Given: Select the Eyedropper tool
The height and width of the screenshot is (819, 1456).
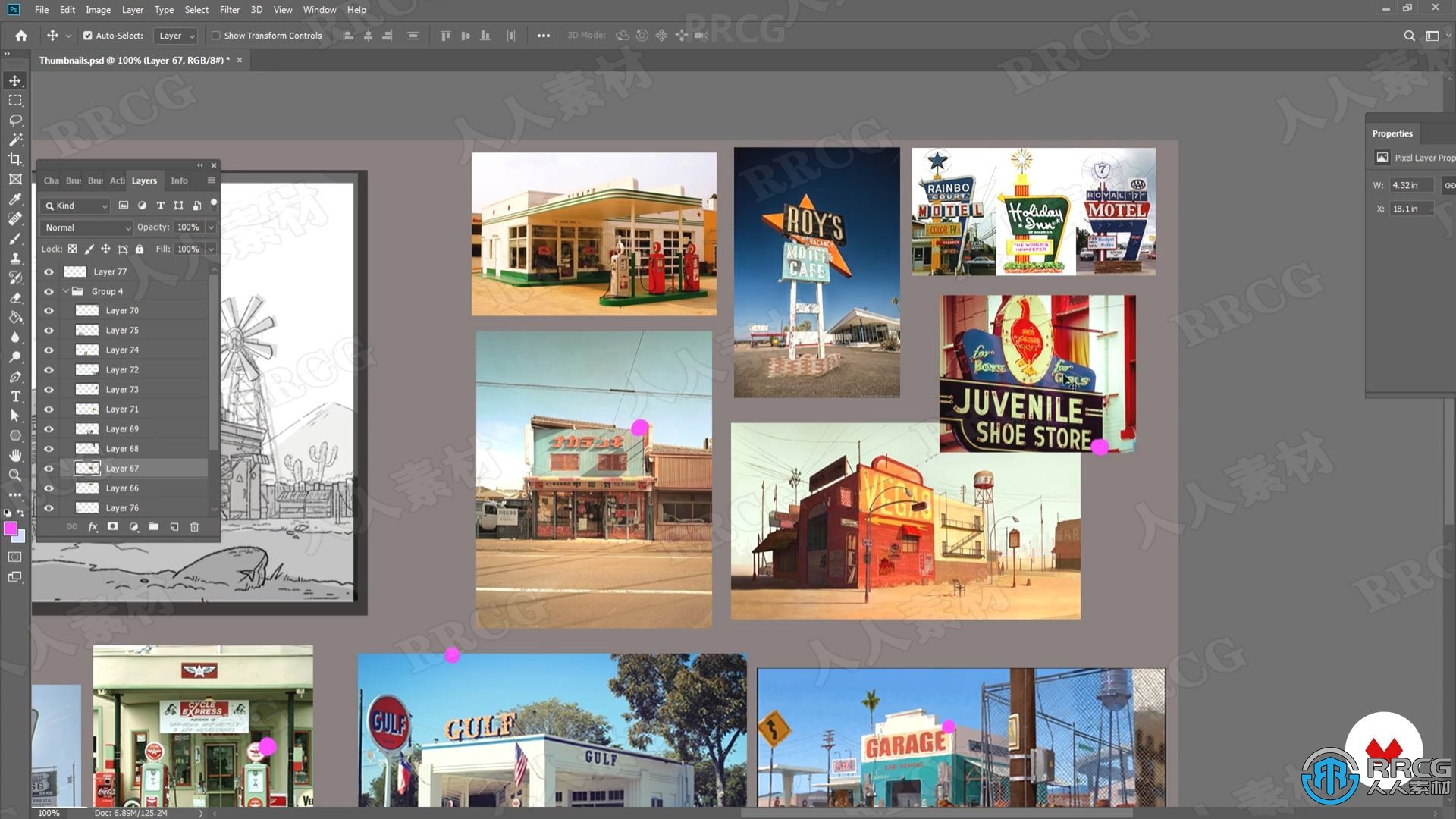Looking at the screenshot, I should (x=15, y=199).
